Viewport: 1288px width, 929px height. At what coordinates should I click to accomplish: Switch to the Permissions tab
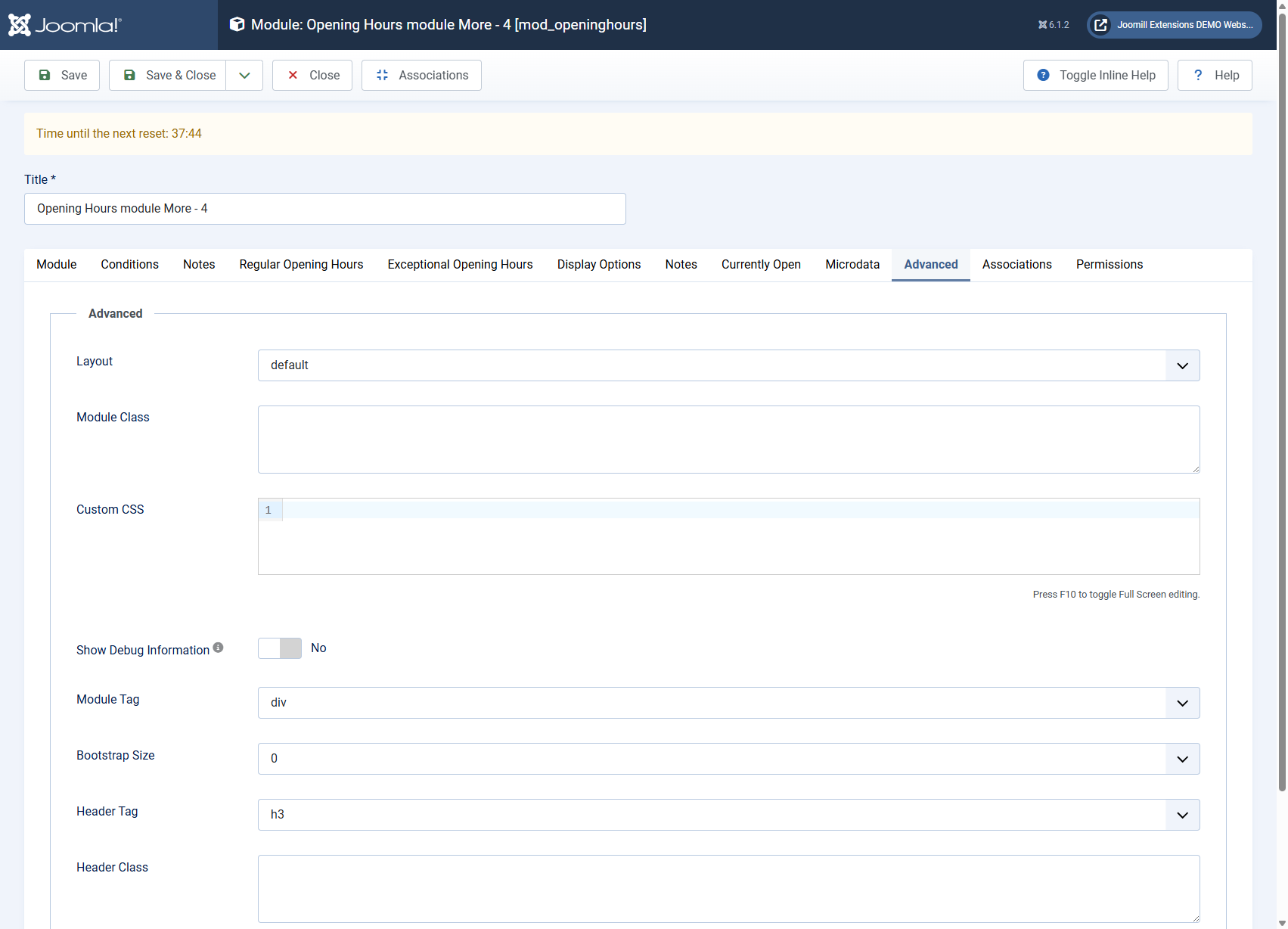click(x=1110, y=265)
